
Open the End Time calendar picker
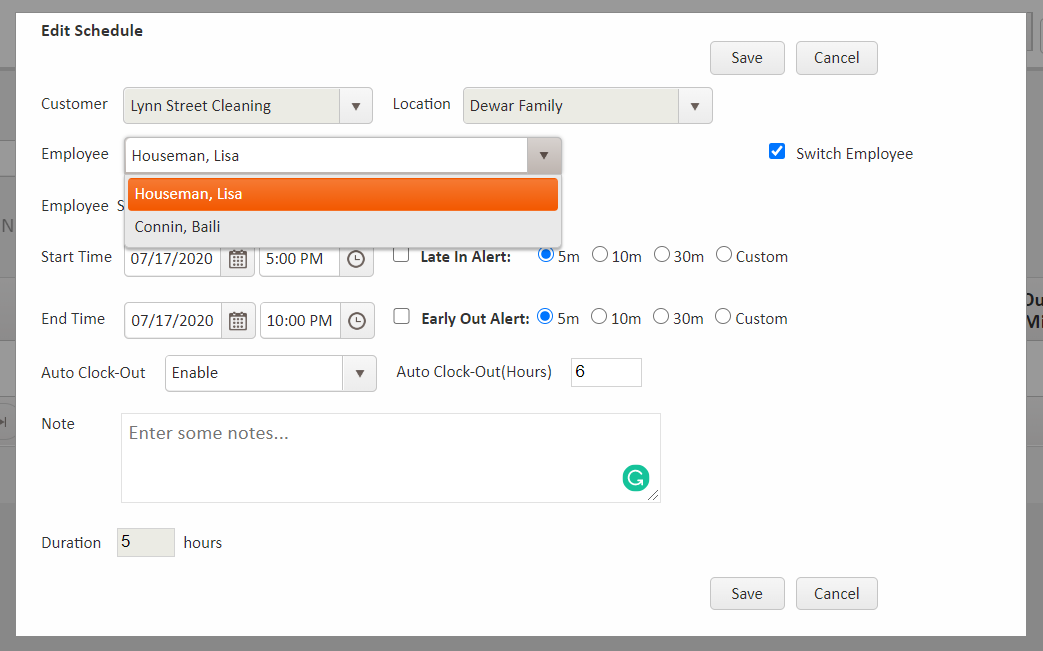point(238,321)
